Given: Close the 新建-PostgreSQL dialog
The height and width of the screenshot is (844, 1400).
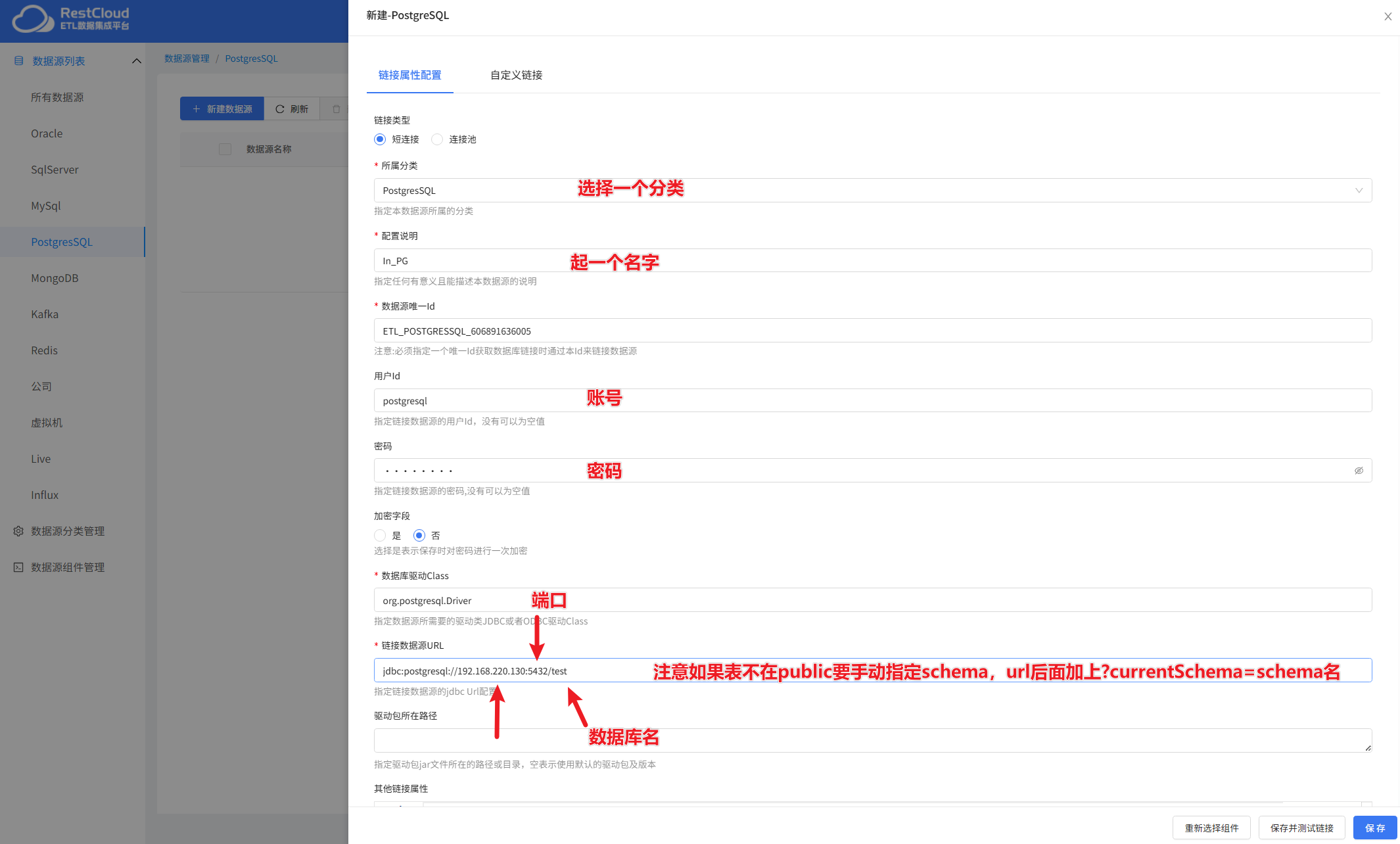Looking at the screenshot, I should (1388, 16).
